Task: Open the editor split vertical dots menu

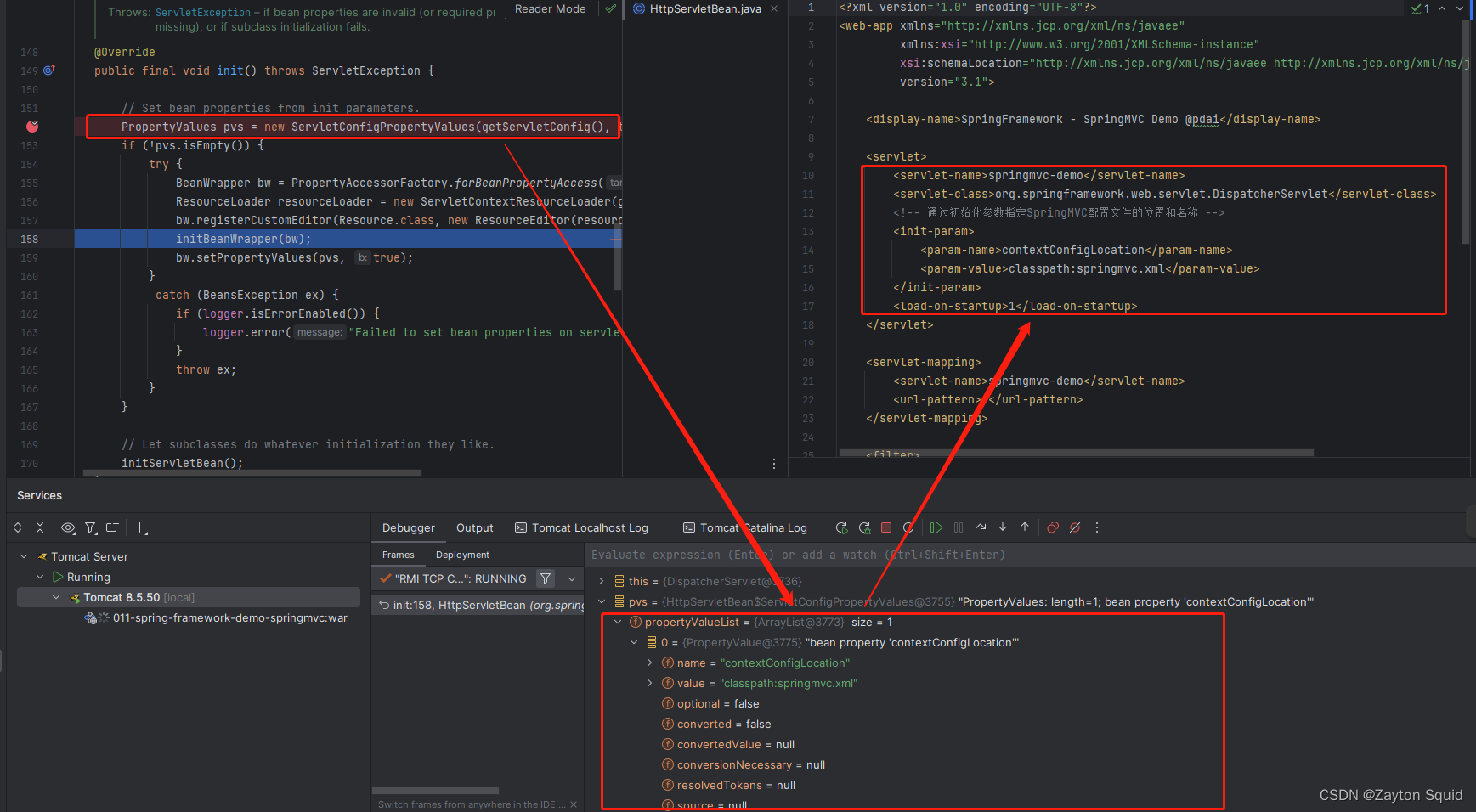Action: point(774,464)
